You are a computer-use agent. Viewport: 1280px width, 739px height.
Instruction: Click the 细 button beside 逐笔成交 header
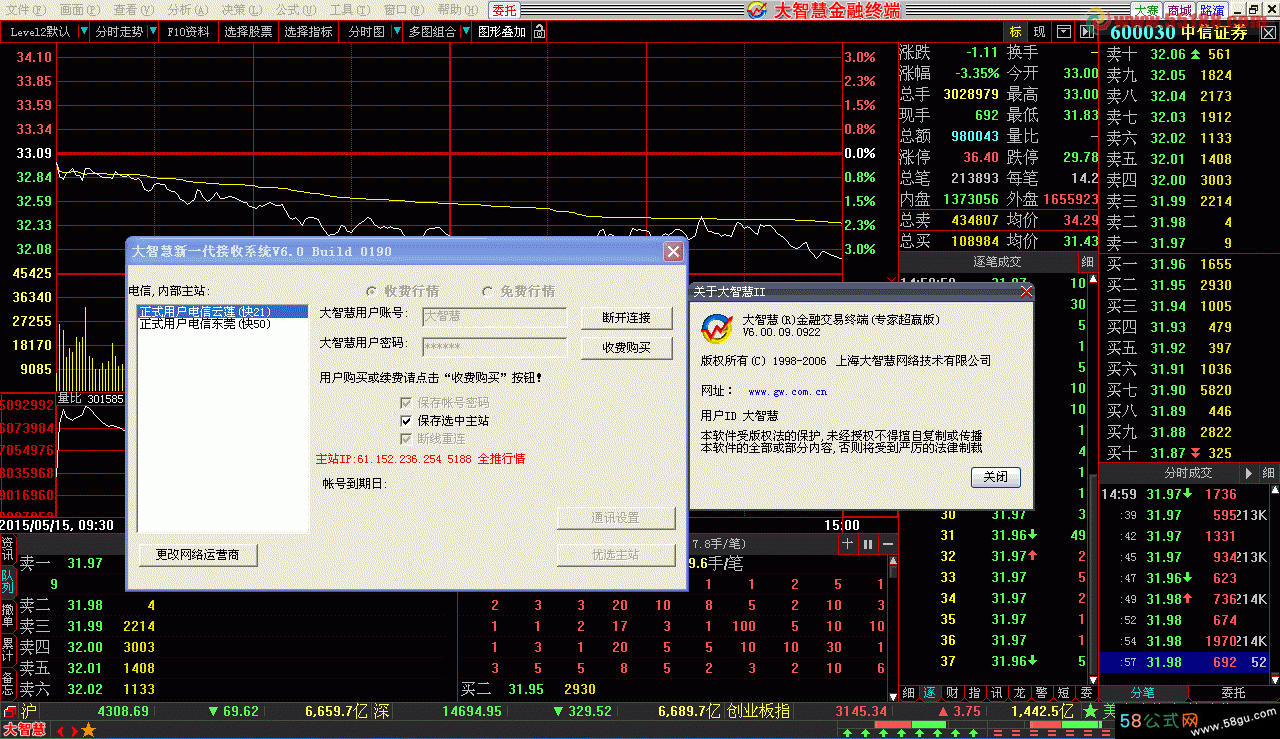1088,262
